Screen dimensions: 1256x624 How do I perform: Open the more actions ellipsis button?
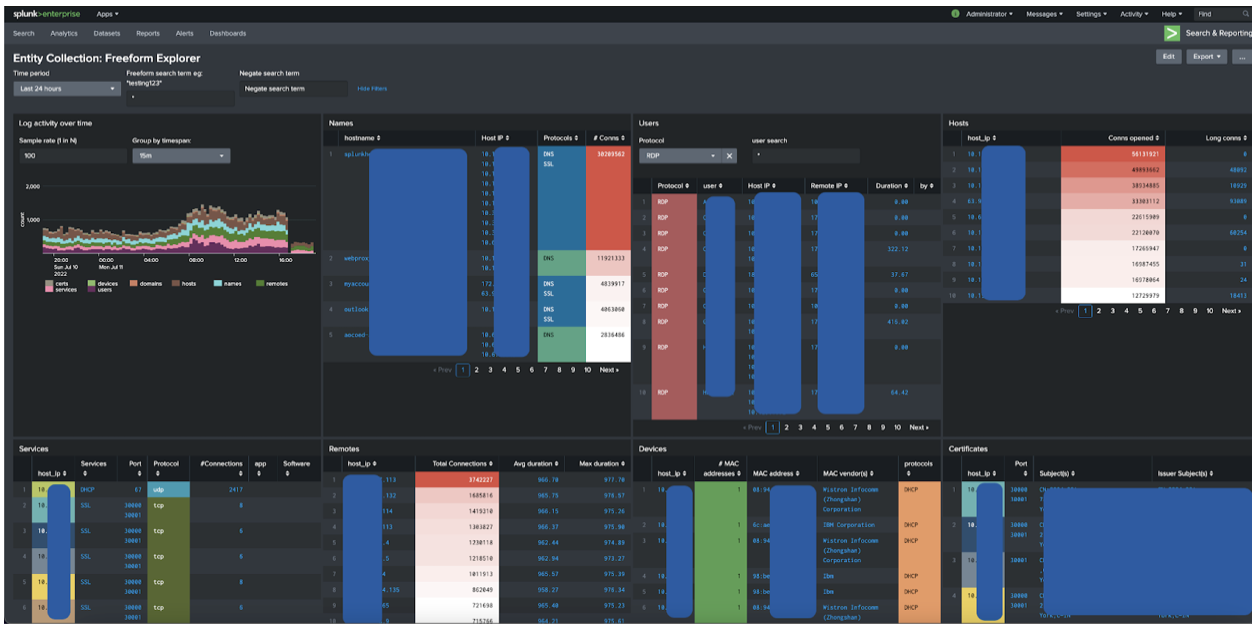(x=1242, y=57)
